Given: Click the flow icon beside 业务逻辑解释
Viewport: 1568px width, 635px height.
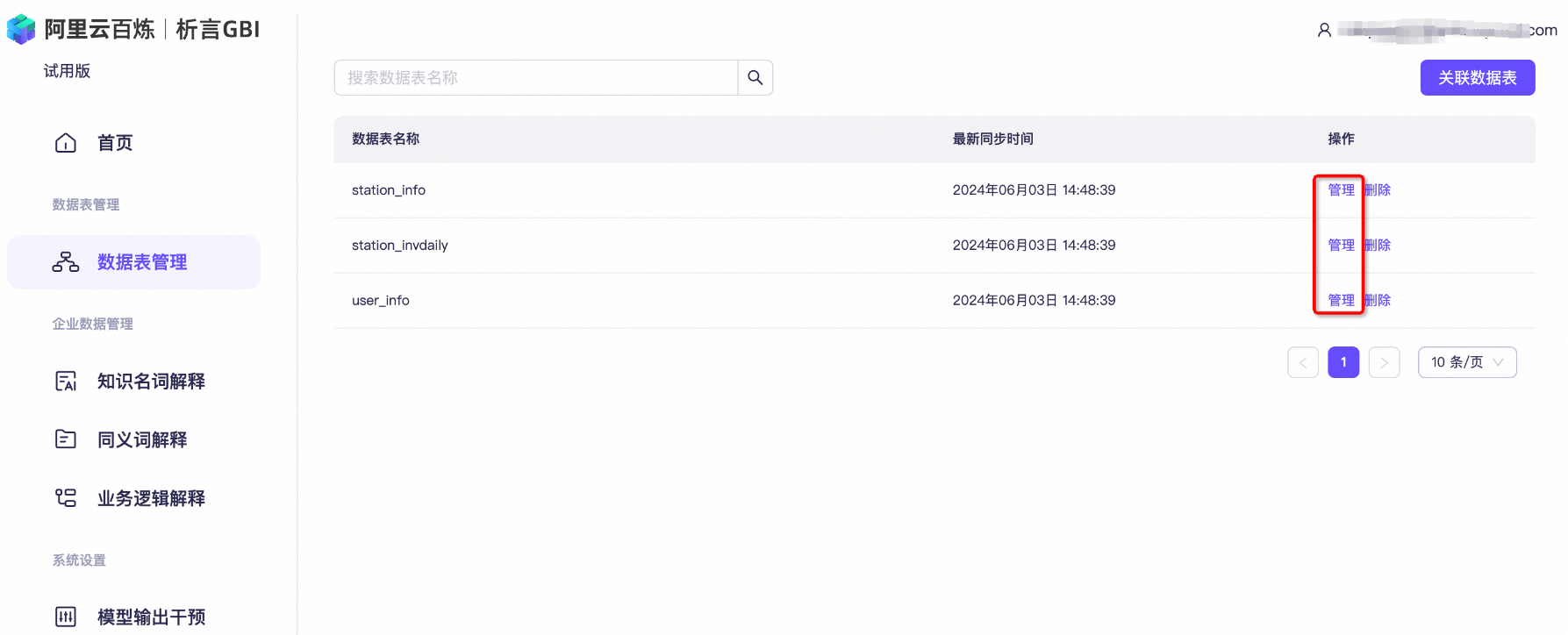Looking at the screenshot, I should 66,498.
